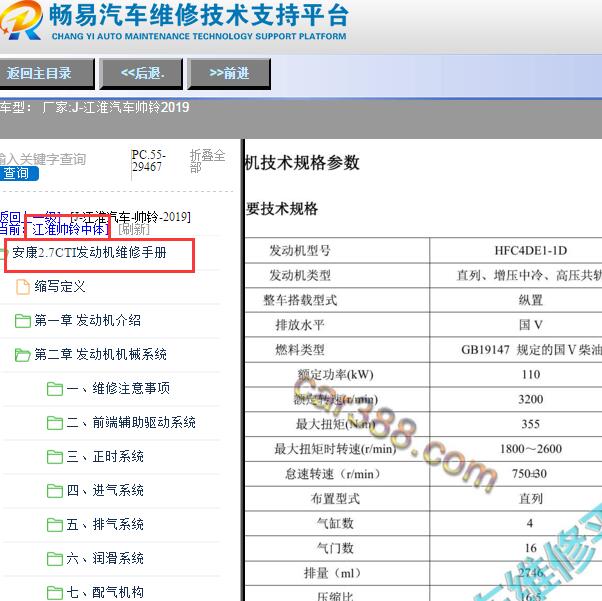Image resolution: width=602 pixels, height=601 pixels.
Task: Click open-folder icon of 第二章 发动机机械系统
Action: pos(23,354)
